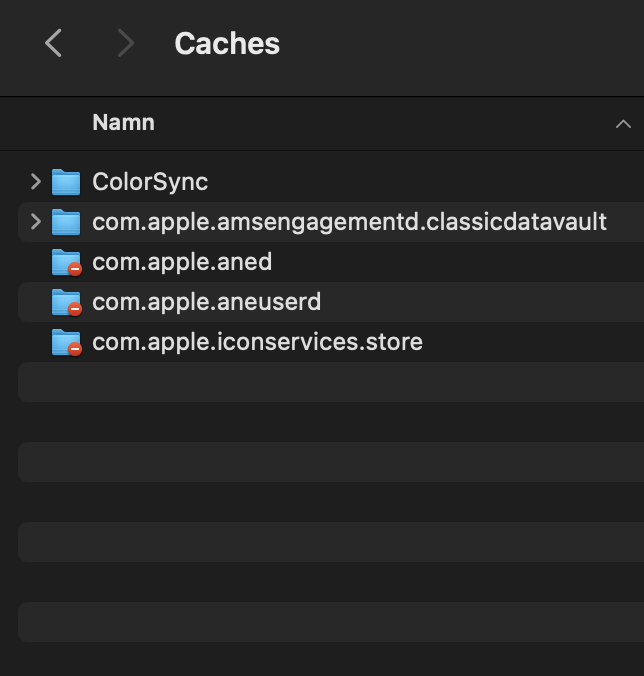Screen dimensions: 644x676
Task: Click the com.apple.iconservices.store folder icon
Action: coord(66,342)
